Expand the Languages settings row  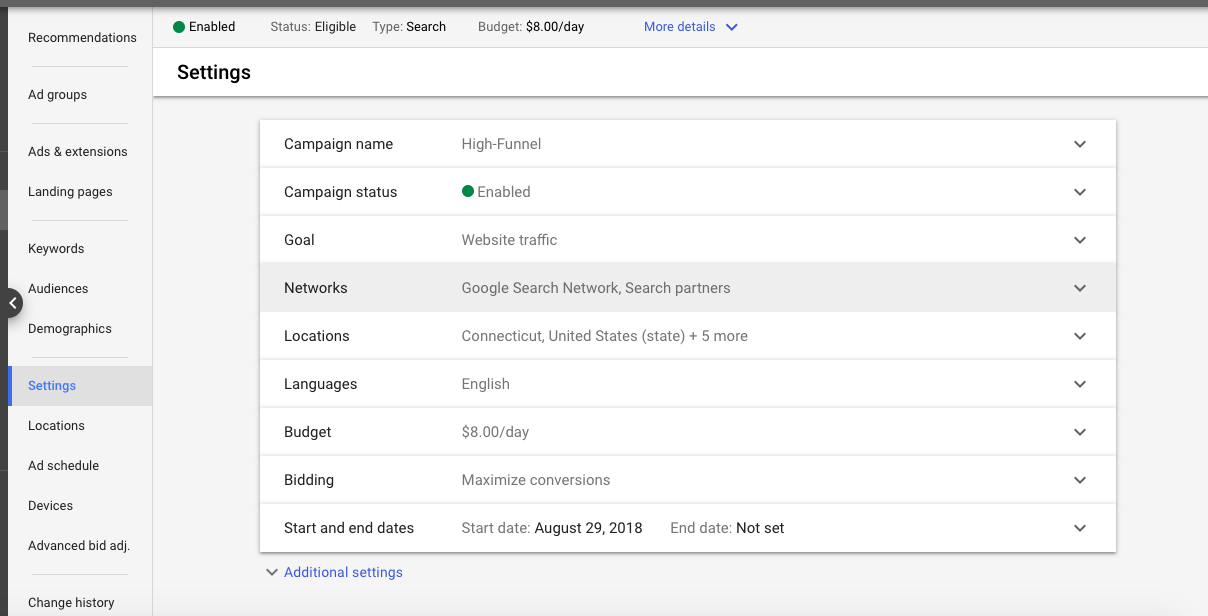[1080, 383]
